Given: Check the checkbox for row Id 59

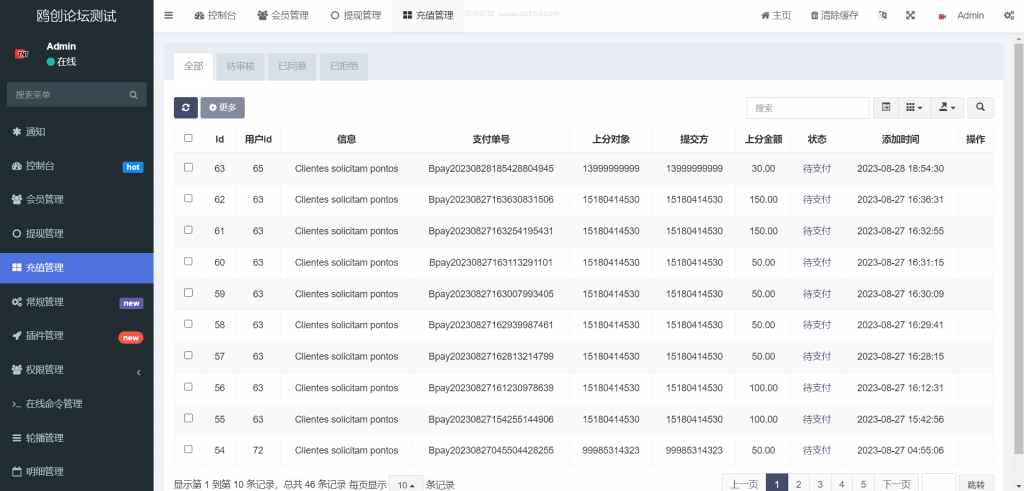Looking at the screenshot, I should click(188, 293).
